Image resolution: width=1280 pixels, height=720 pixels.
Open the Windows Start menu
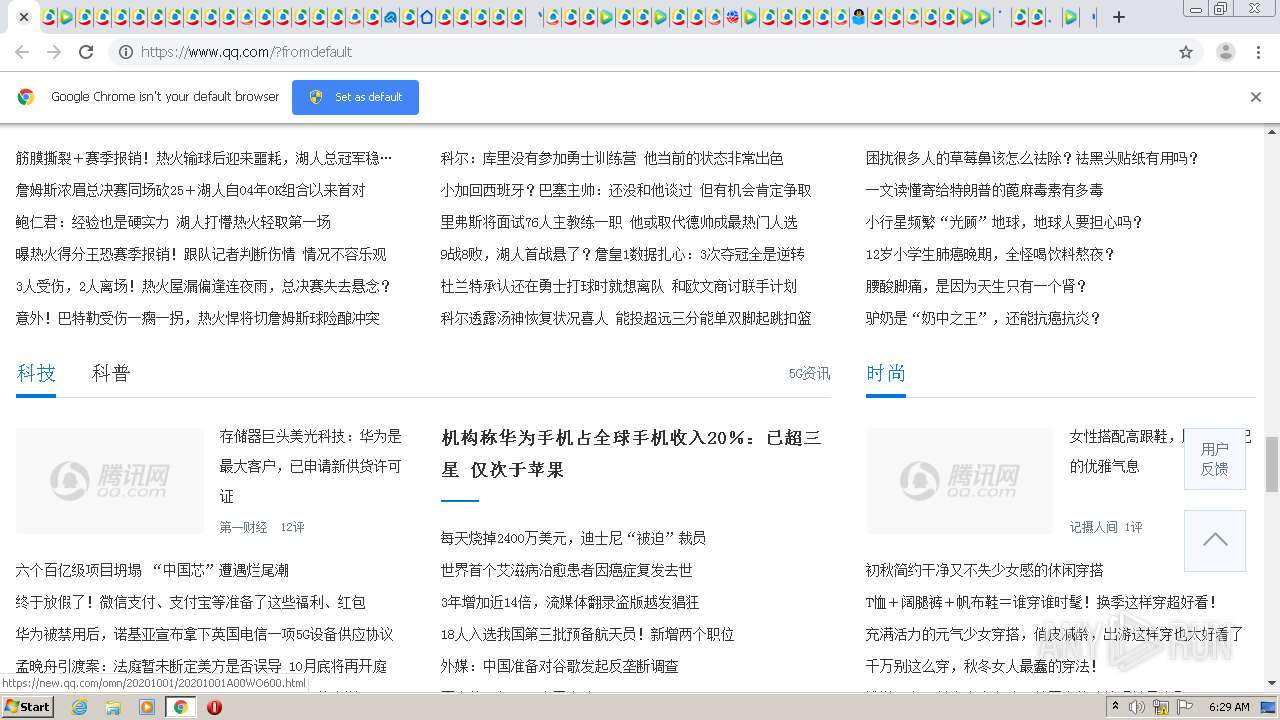coord(28,706)
